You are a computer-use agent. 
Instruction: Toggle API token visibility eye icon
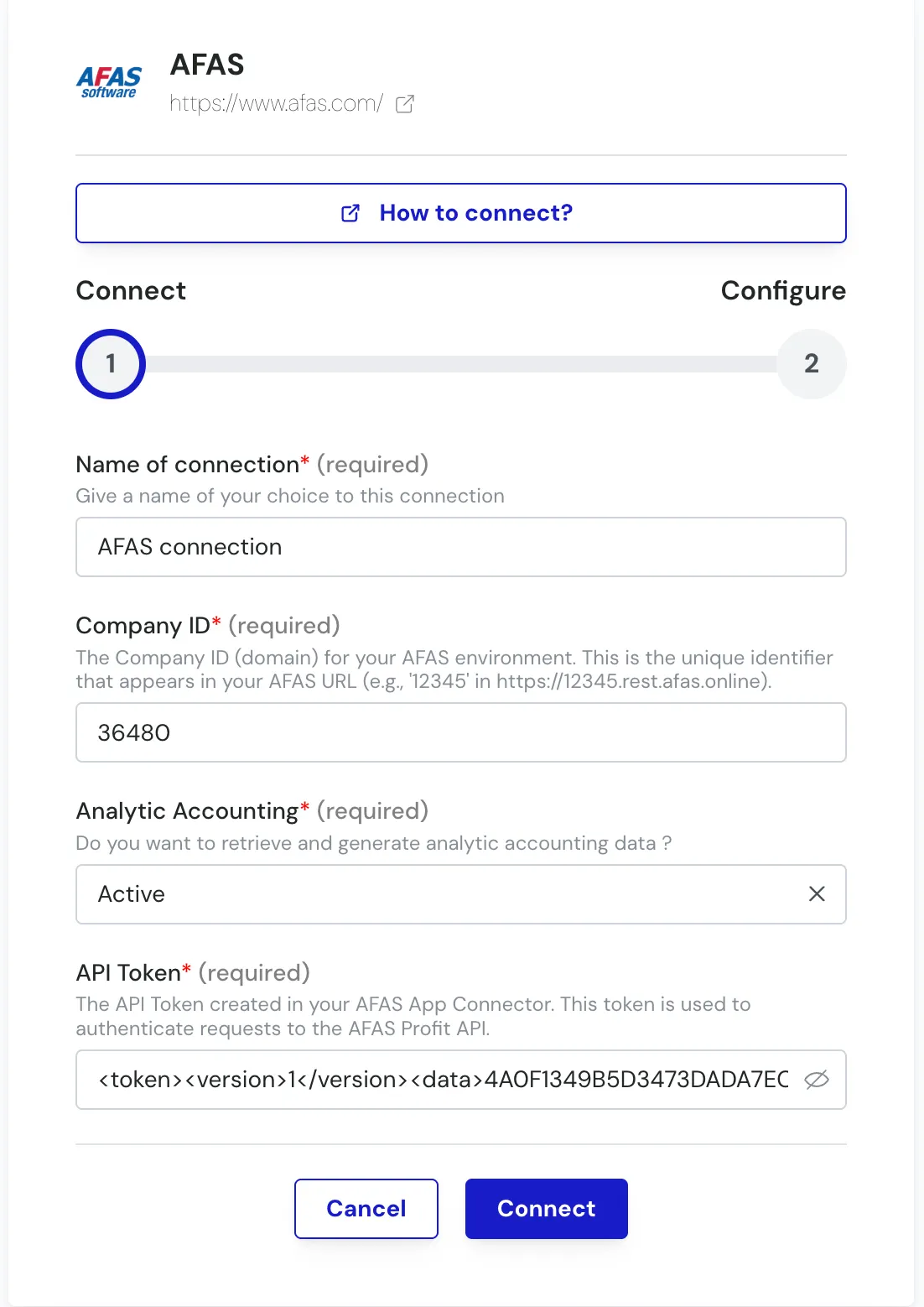pos(816,1080)
